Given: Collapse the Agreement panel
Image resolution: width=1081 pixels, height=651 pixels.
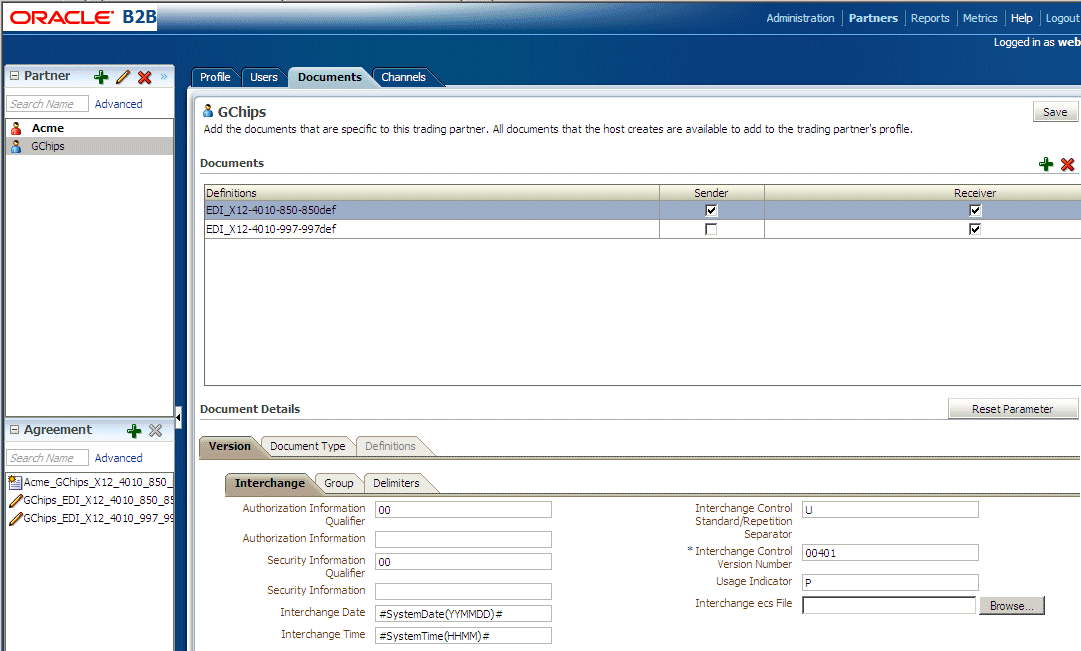Looking at the screenshot, I should (14, 430).
